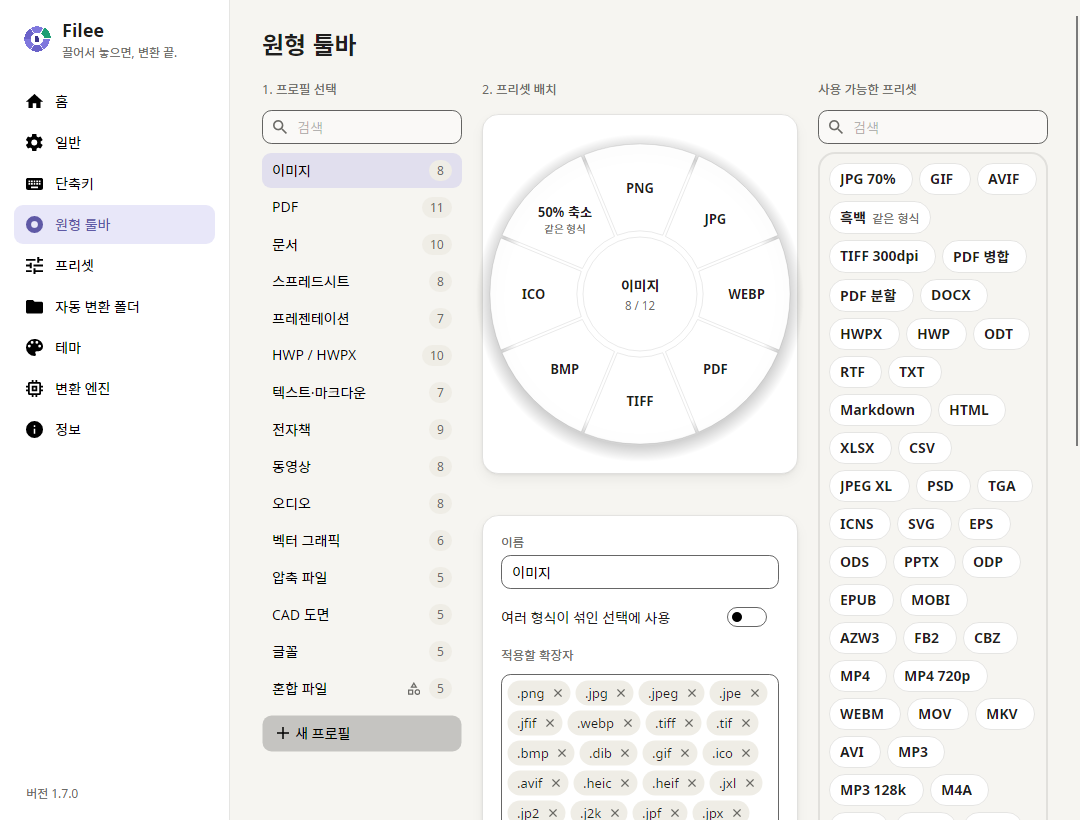Click the profile search input field

[362, 127]
